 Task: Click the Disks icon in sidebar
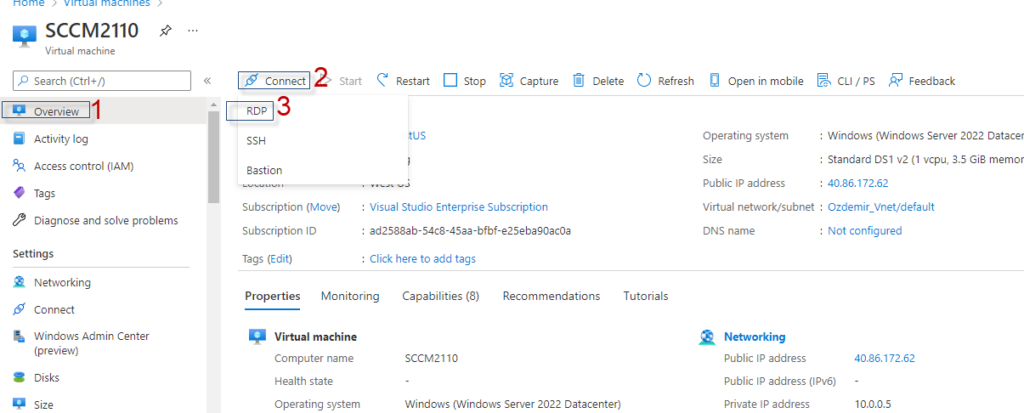point(19,378)
